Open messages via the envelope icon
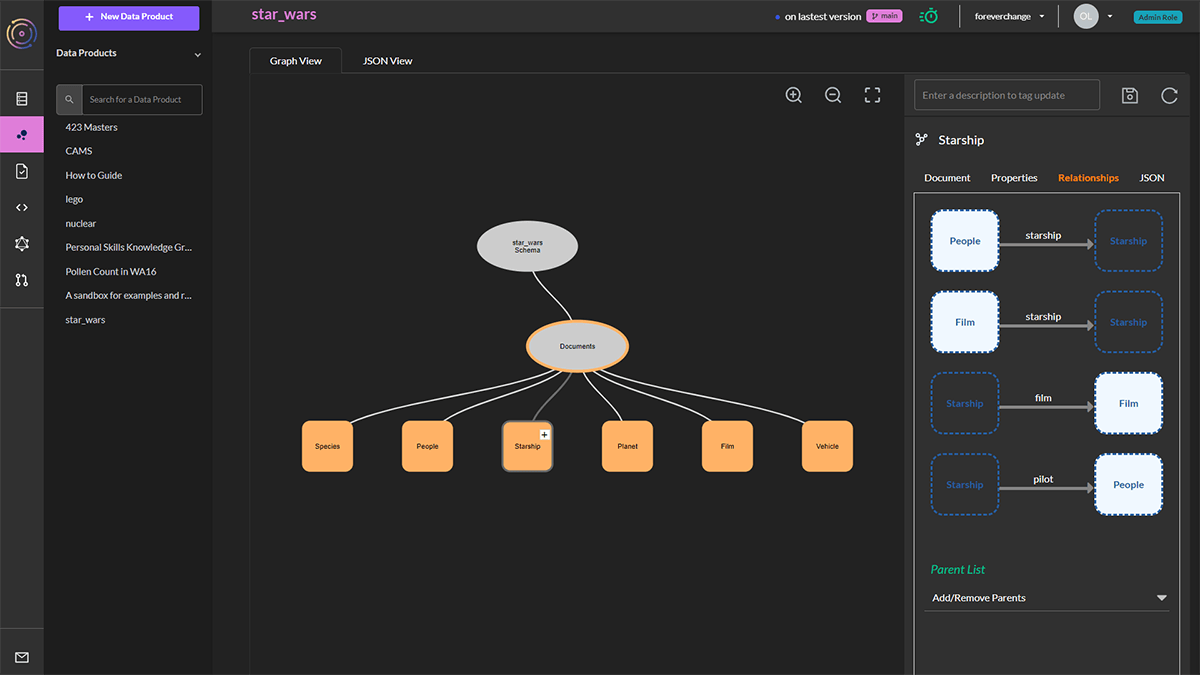The image size is (1200, 675). point(22,655)
